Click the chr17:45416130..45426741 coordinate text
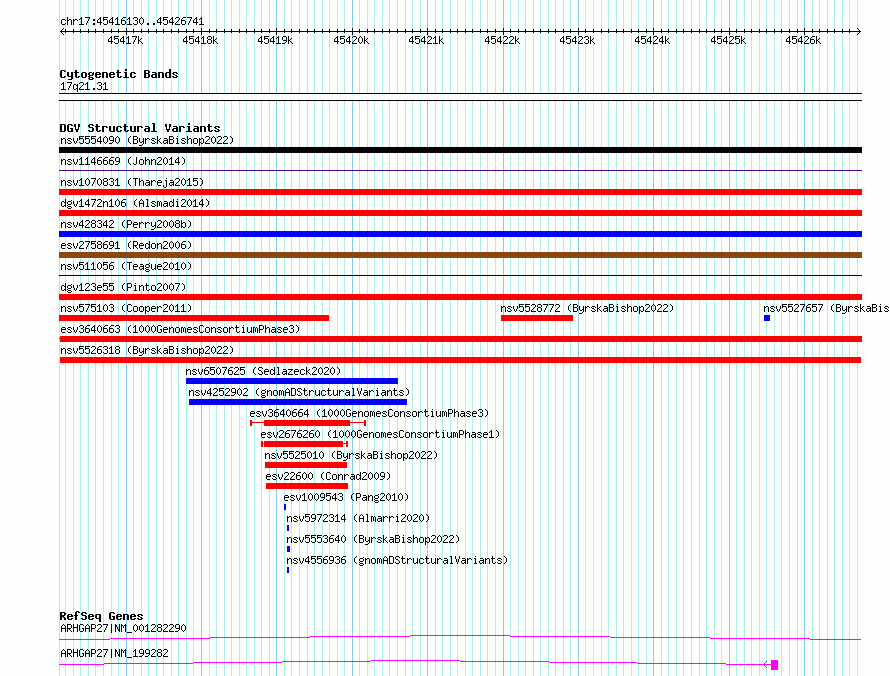Image resolution: width=890 pixels, height=676 pixels. [x=132, y=21]
